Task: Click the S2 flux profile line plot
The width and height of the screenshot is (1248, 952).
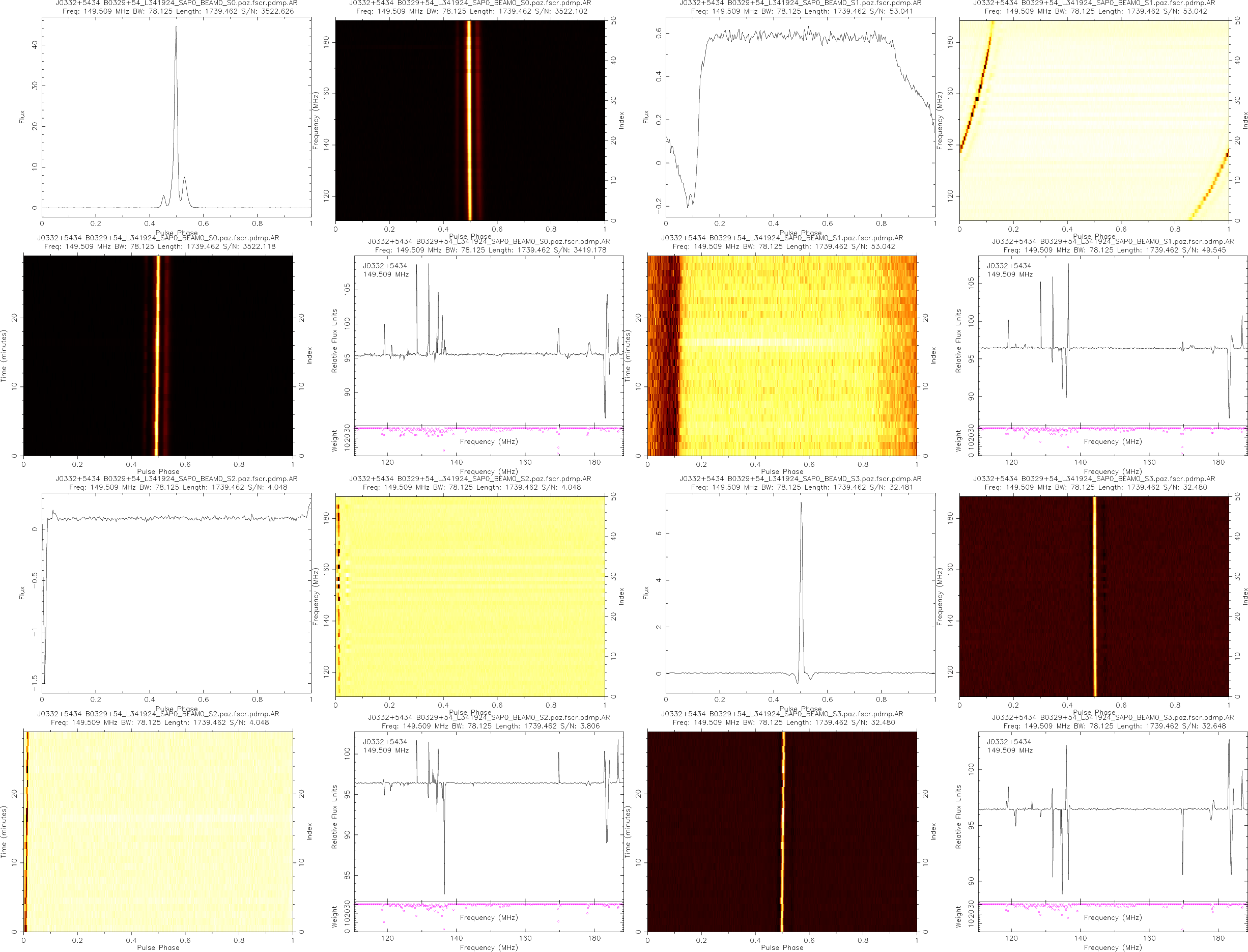Action: click(176, 518)
